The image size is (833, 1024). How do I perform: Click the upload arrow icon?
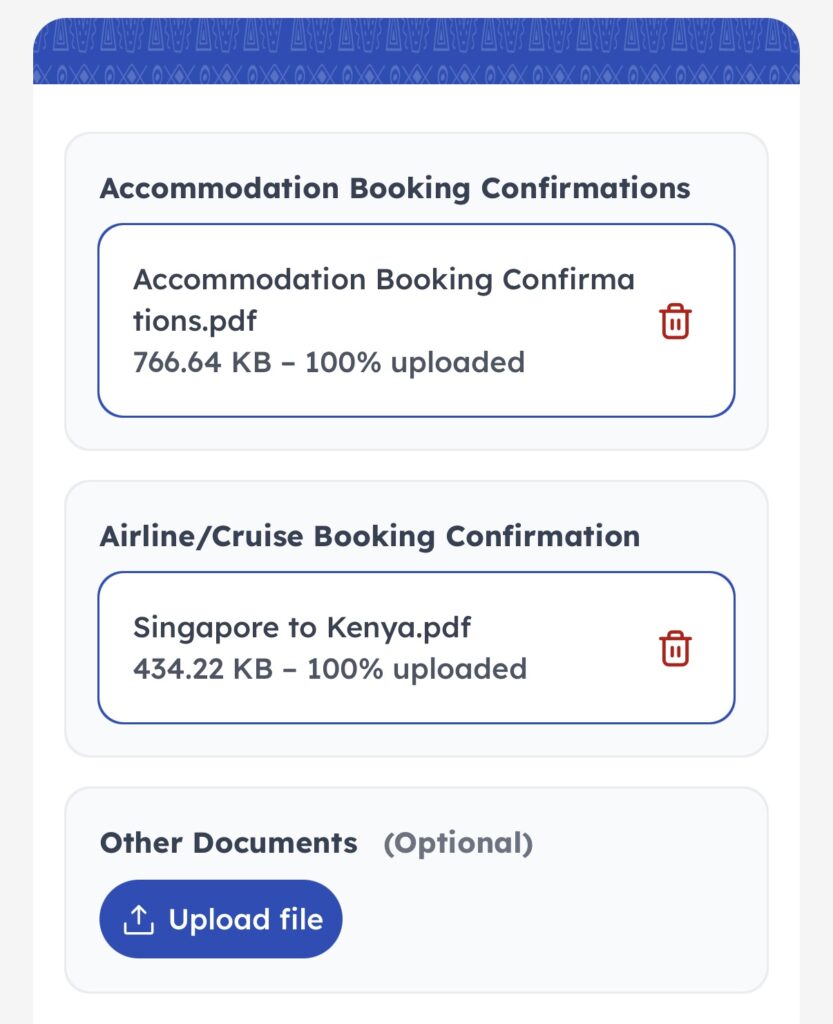pos(139,920)
